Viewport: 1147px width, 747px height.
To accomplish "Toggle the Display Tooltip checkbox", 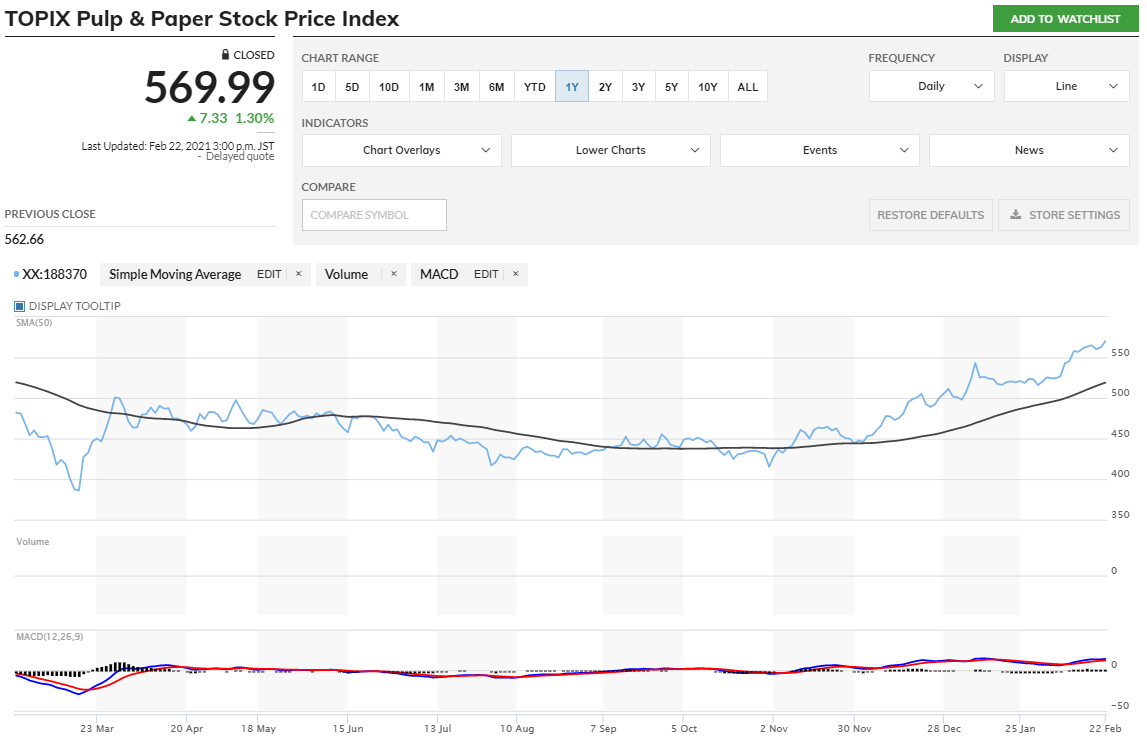I will (19, 306).
